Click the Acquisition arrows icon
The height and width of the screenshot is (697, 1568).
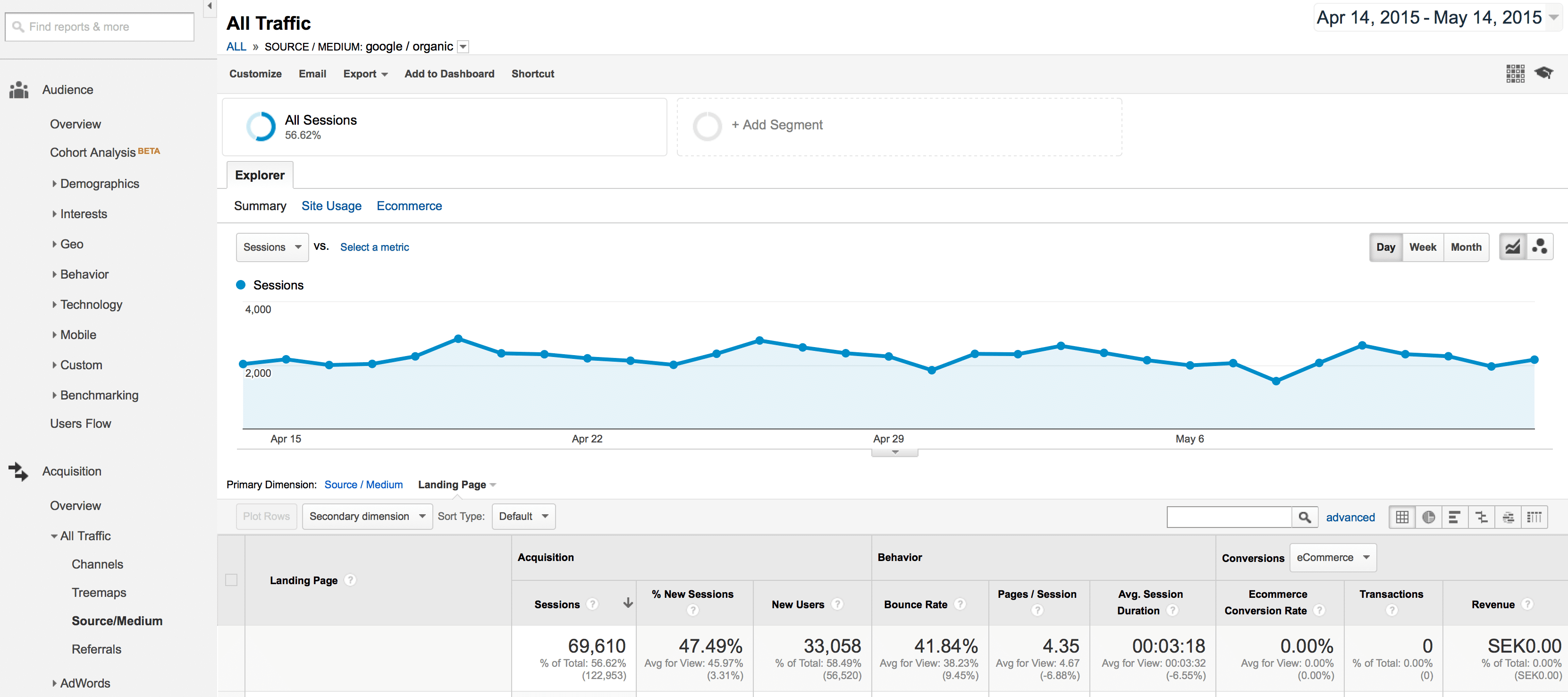(x=18, y=471)
